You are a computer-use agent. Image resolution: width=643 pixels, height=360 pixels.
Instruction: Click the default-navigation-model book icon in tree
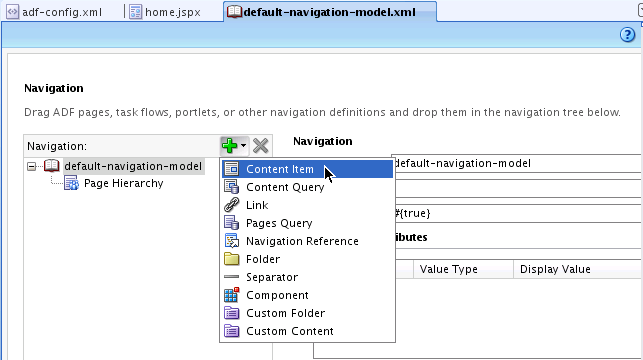click(52, 166)
